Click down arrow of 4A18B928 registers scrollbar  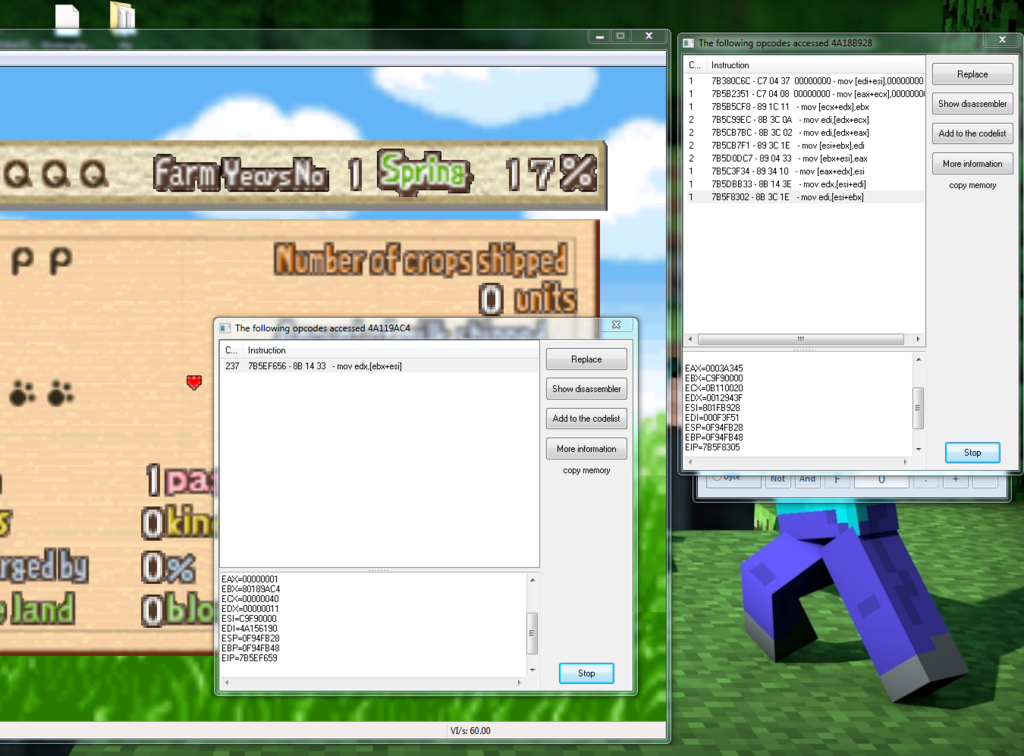pyautogui.click(x=918, y=449)
